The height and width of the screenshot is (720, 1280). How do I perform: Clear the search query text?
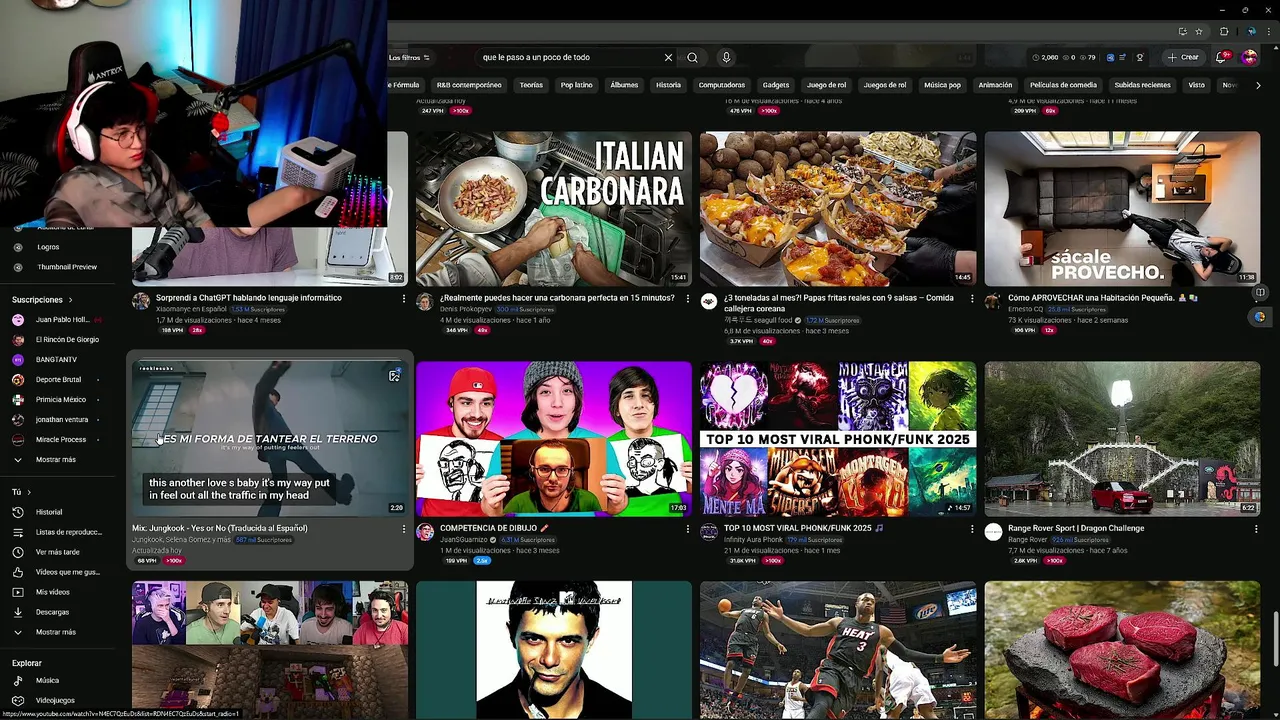(668, 57)
